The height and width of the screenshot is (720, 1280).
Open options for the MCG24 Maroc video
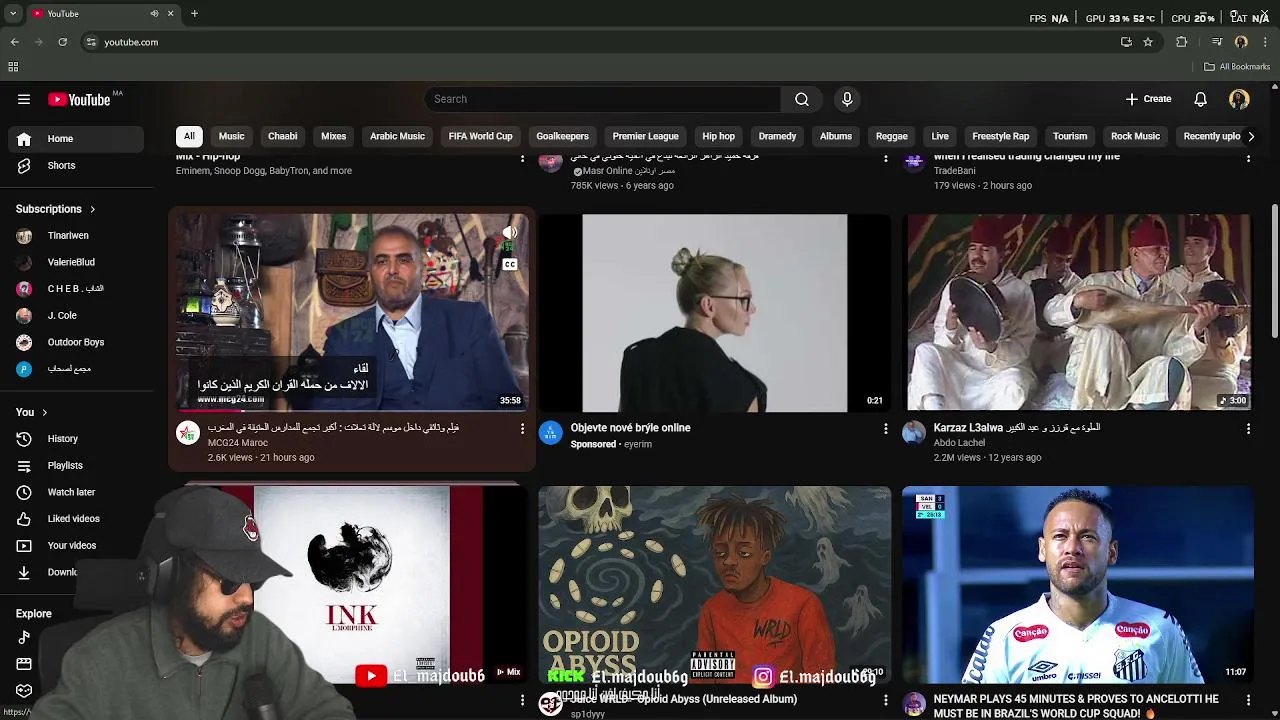[522, 429]
